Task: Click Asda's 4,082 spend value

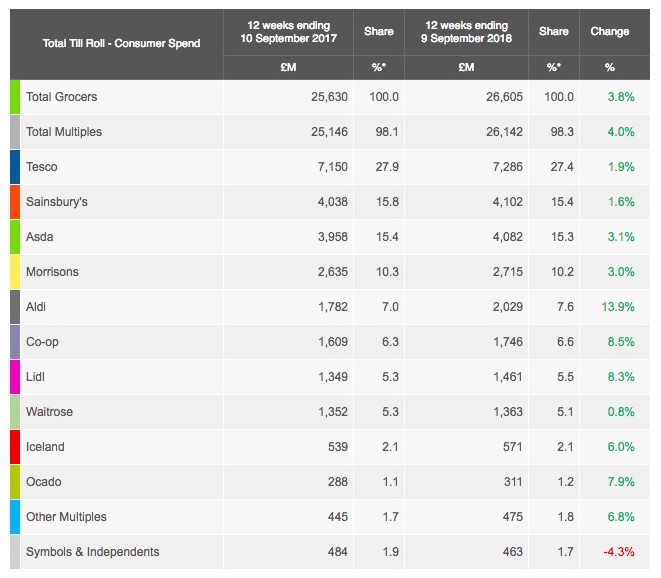Action: pyautogui.click(x=508, y=237)
